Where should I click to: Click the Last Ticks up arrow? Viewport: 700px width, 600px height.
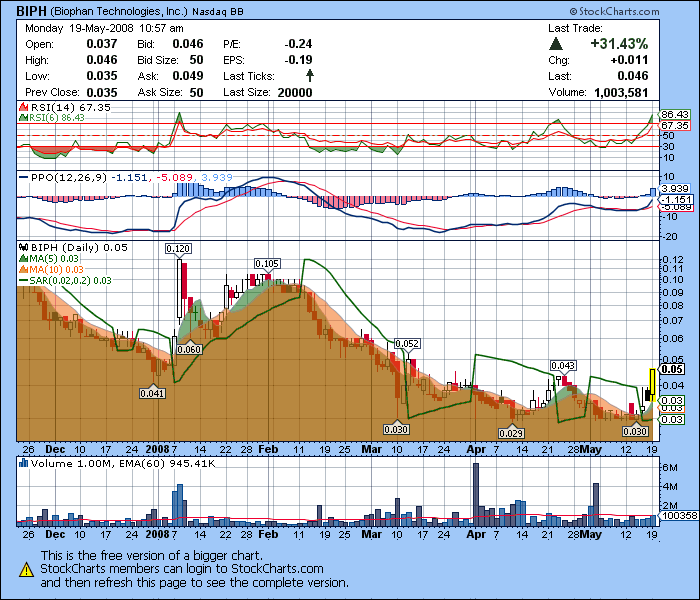tap(310, 76)
